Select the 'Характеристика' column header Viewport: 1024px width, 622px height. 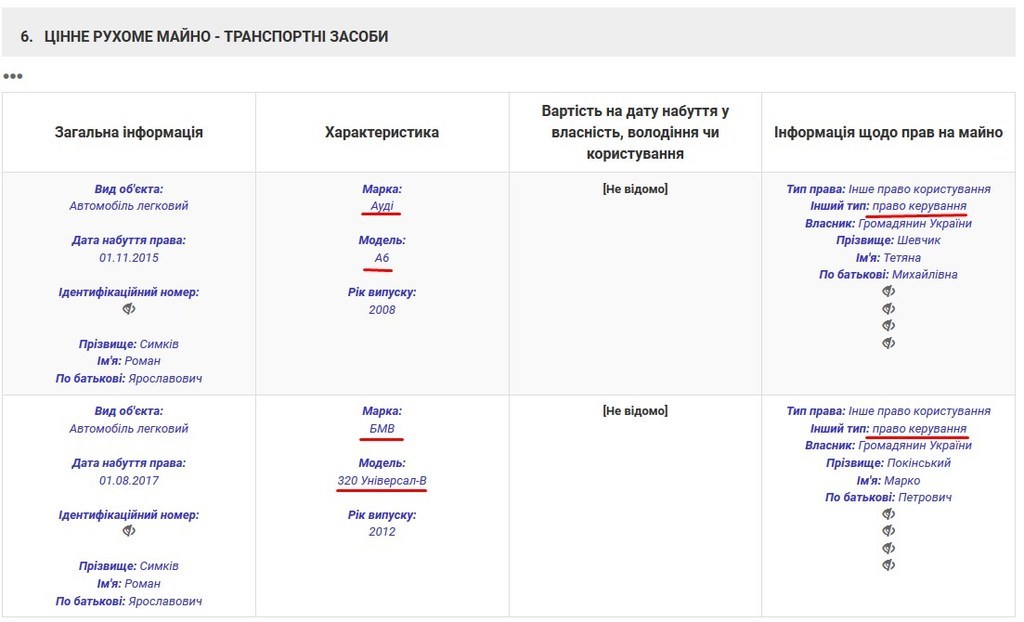click(382, 132)
